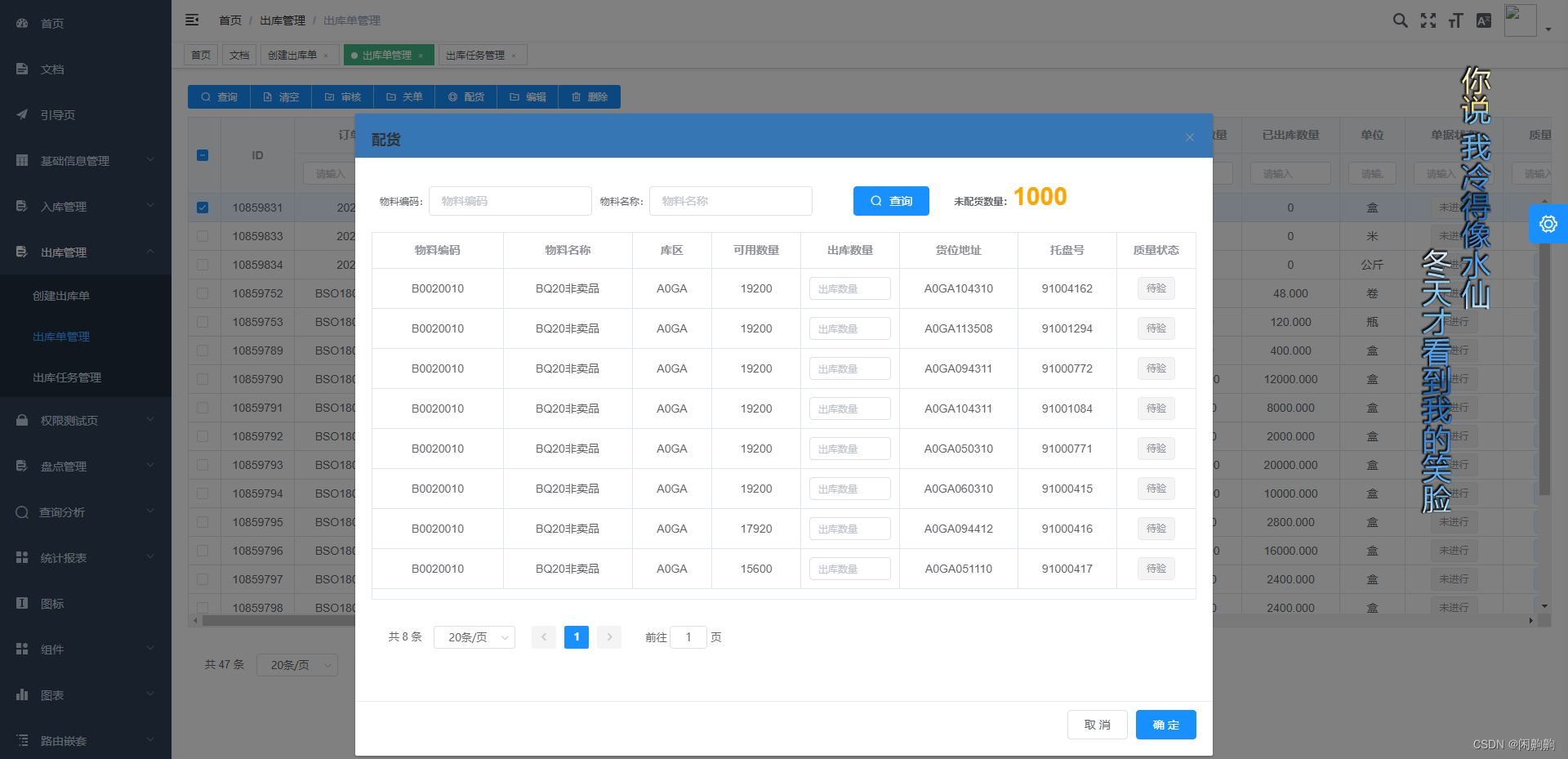Open the blue settings gear panel
1568x759 pixels.
(1548, 224)
